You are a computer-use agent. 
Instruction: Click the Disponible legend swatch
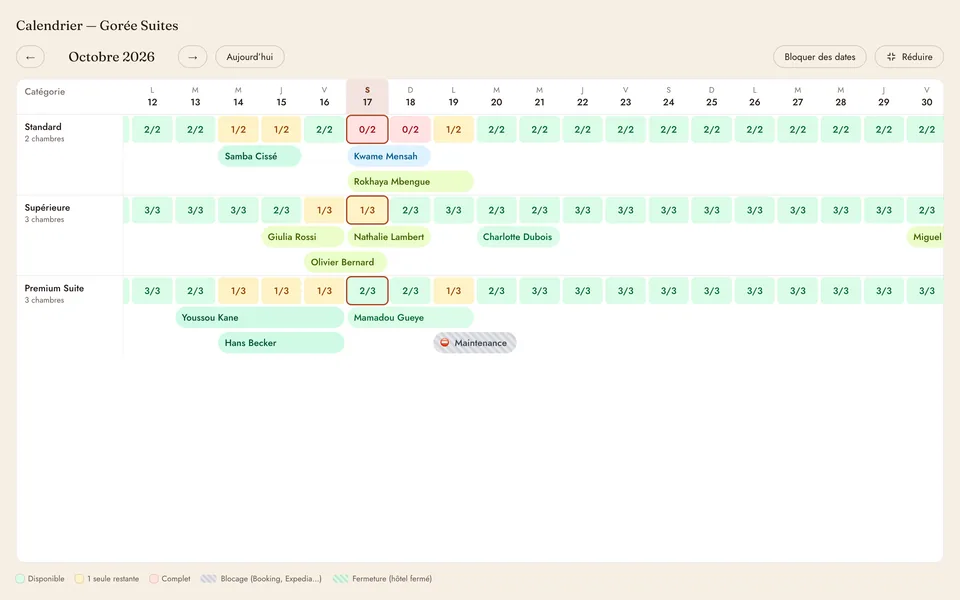pos(20,579)
